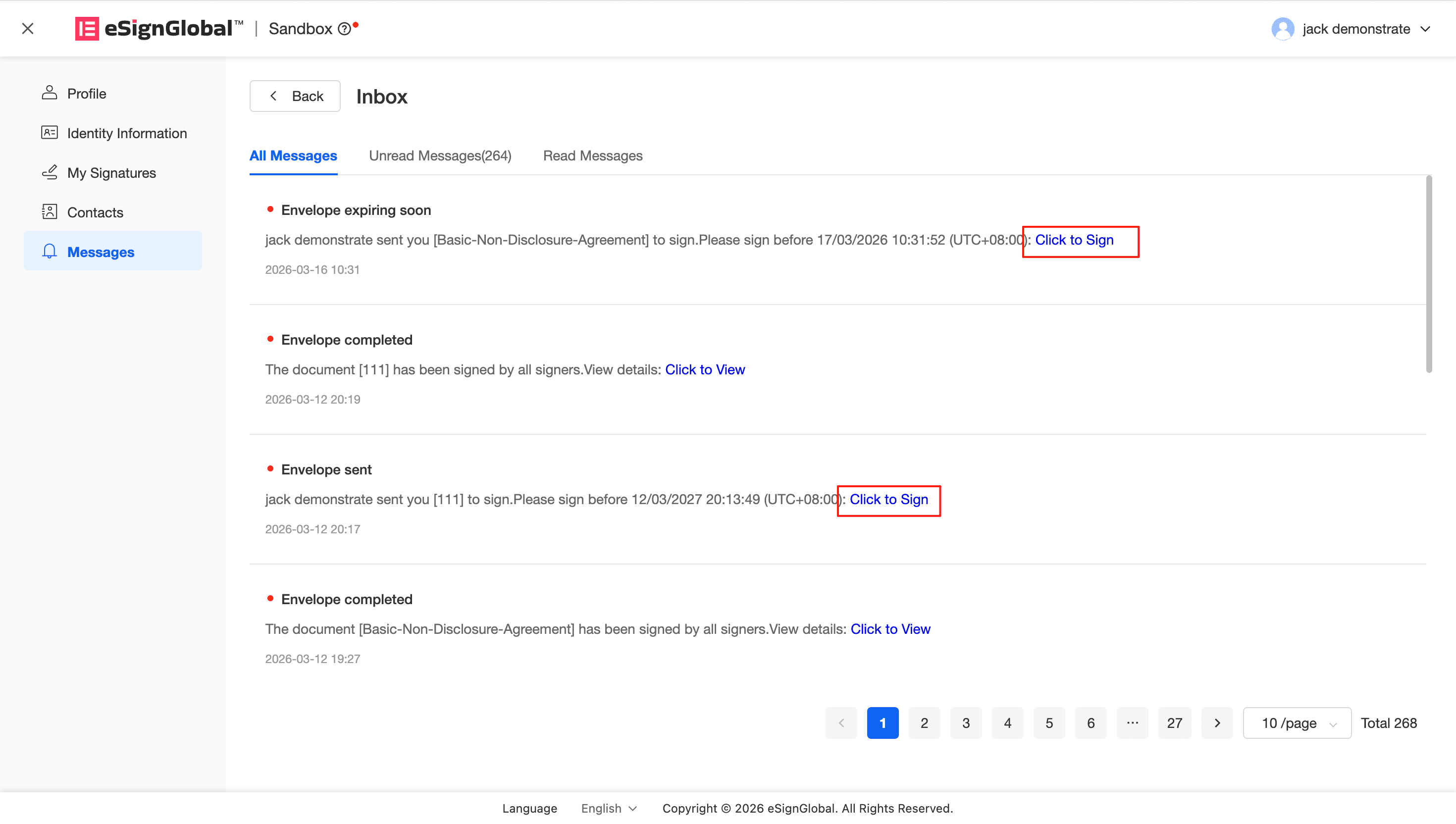Click the Sandbox help question-mark icon
Screen dimensions: 1456x824
pos(344,29)
